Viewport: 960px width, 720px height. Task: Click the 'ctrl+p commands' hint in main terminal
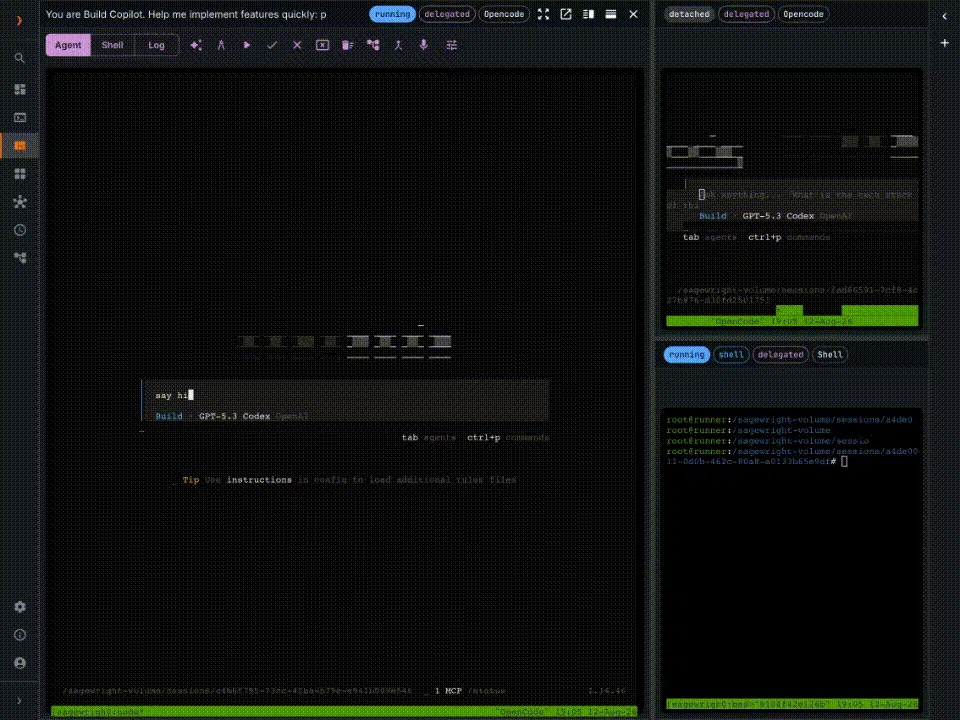[508, 438]
